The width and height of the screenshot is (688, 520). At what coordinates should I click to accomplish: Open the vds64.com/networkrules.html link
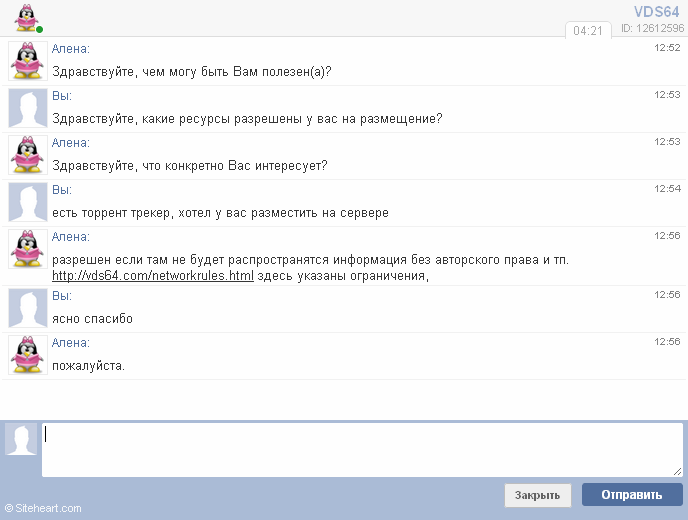[152, 276]
